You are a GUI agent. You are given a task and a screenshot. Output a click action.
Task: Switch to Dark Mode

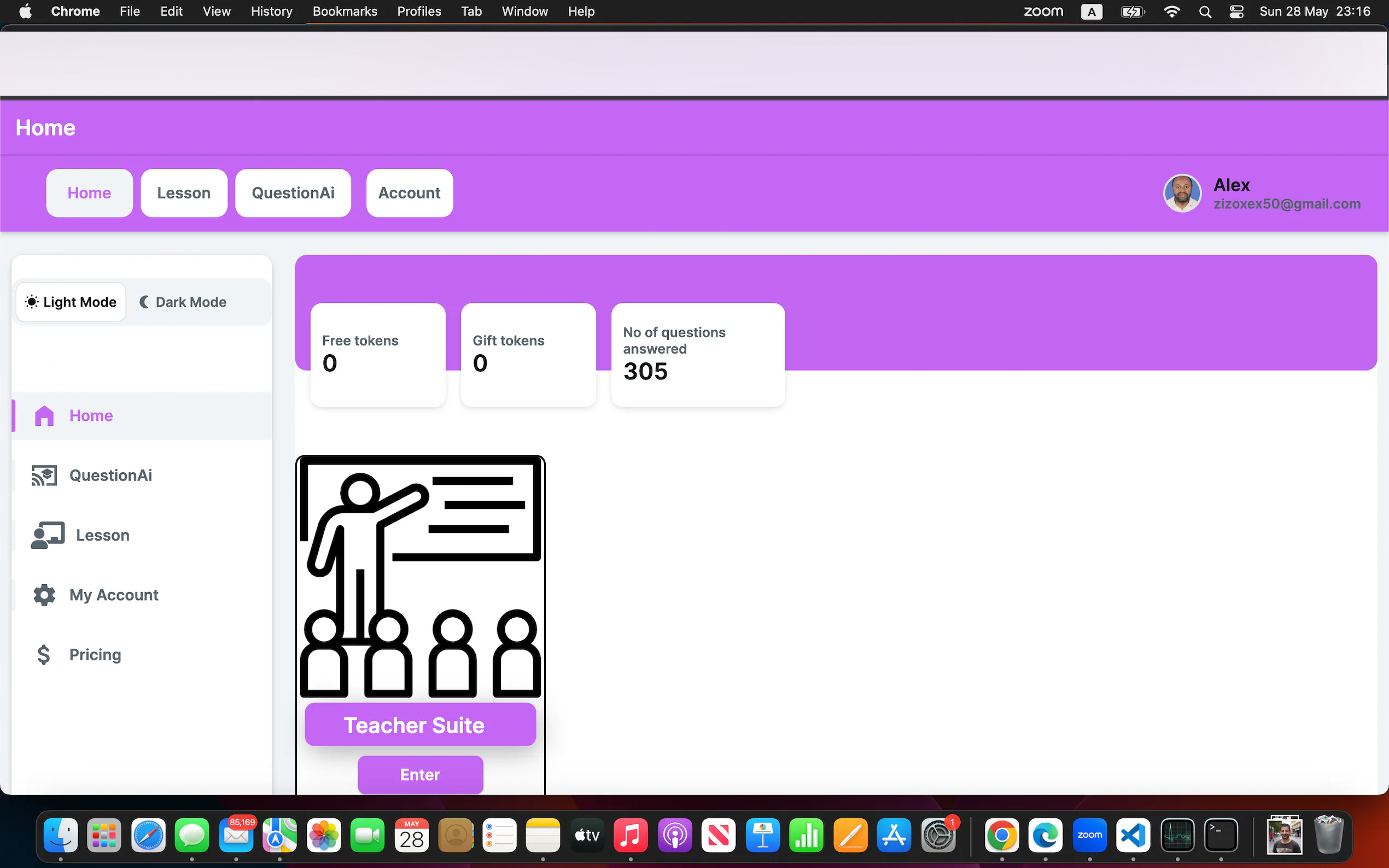click(183, 302)
